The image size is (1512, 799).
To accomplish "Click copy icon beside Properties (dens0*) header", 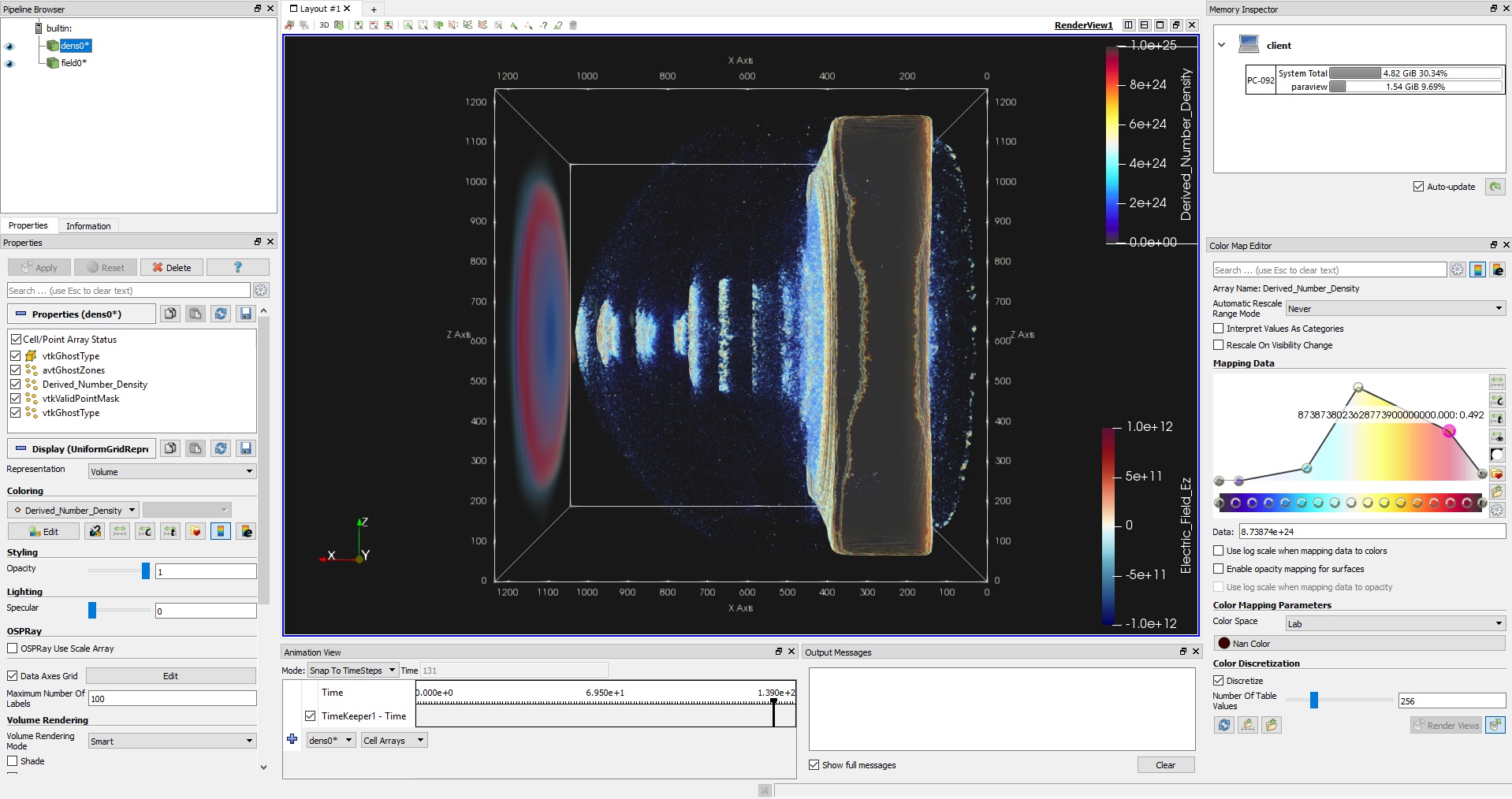I will 170,314.
